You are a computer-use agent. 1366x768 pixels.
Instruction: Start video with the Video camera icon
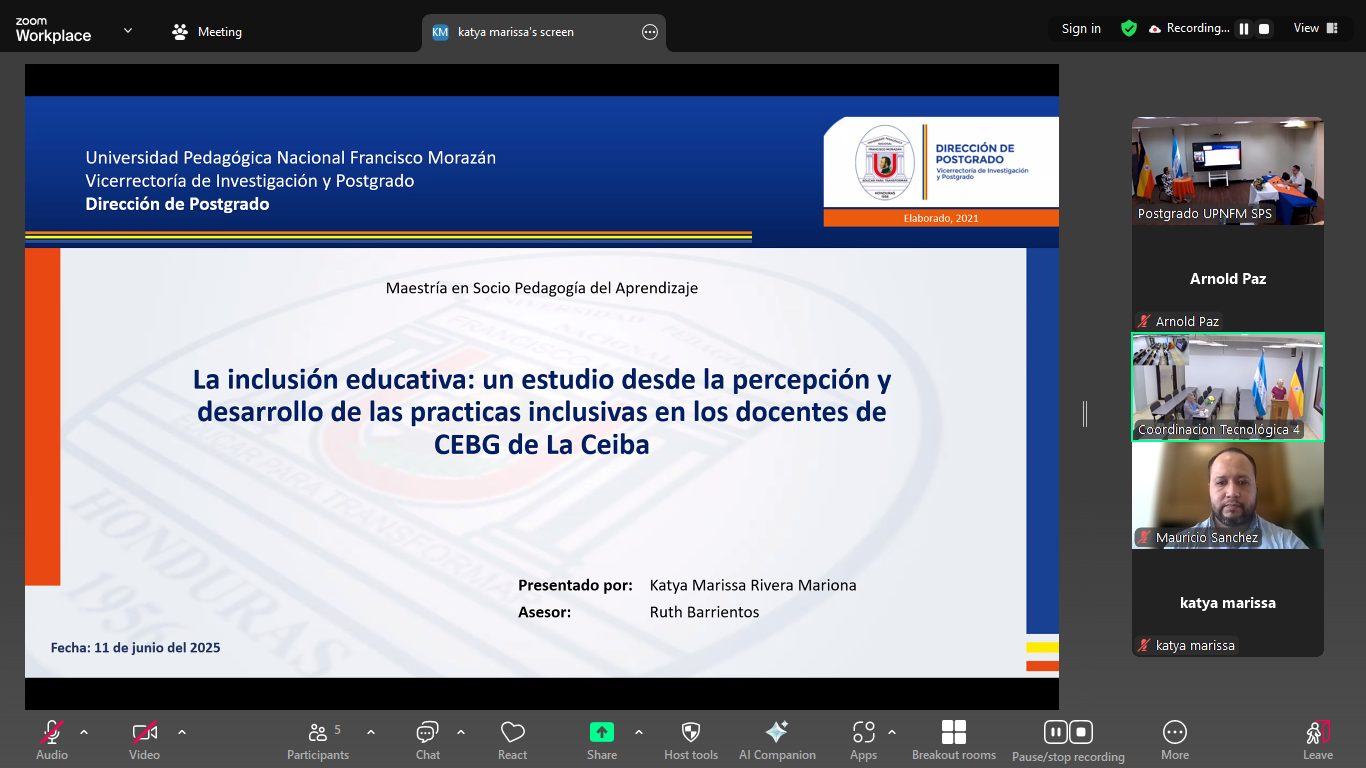145,732
